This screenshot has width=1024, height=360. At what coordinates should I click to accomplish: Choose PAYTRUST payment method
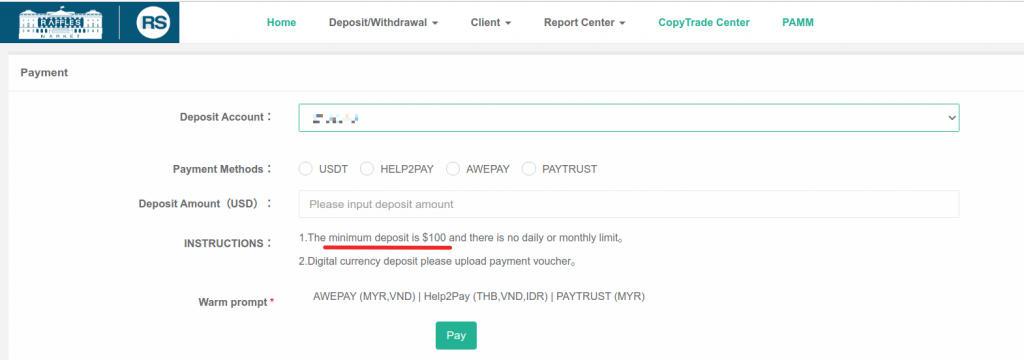coord(529,169)
